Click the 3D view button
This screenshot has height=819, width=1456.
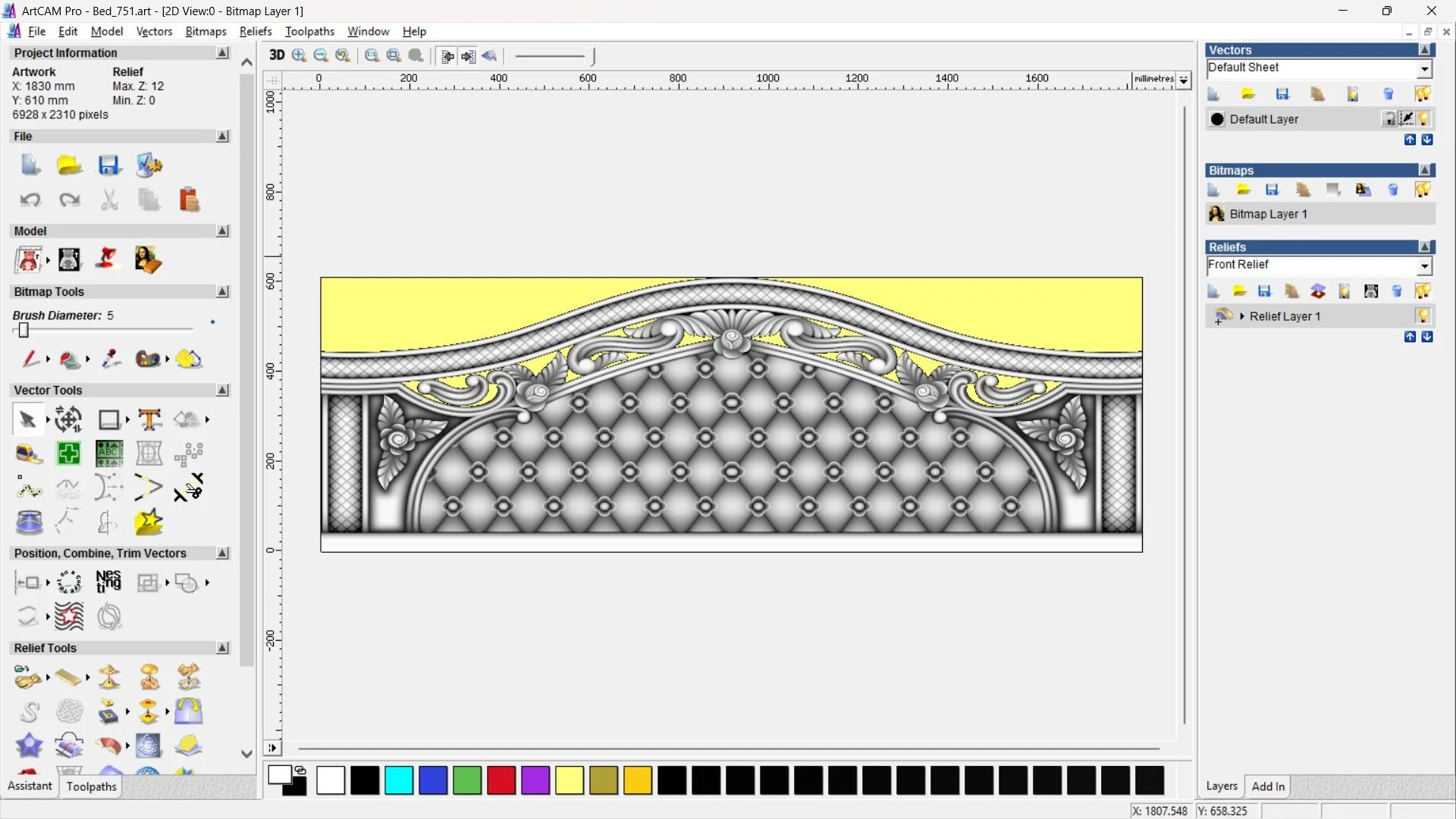coord(277,55)
